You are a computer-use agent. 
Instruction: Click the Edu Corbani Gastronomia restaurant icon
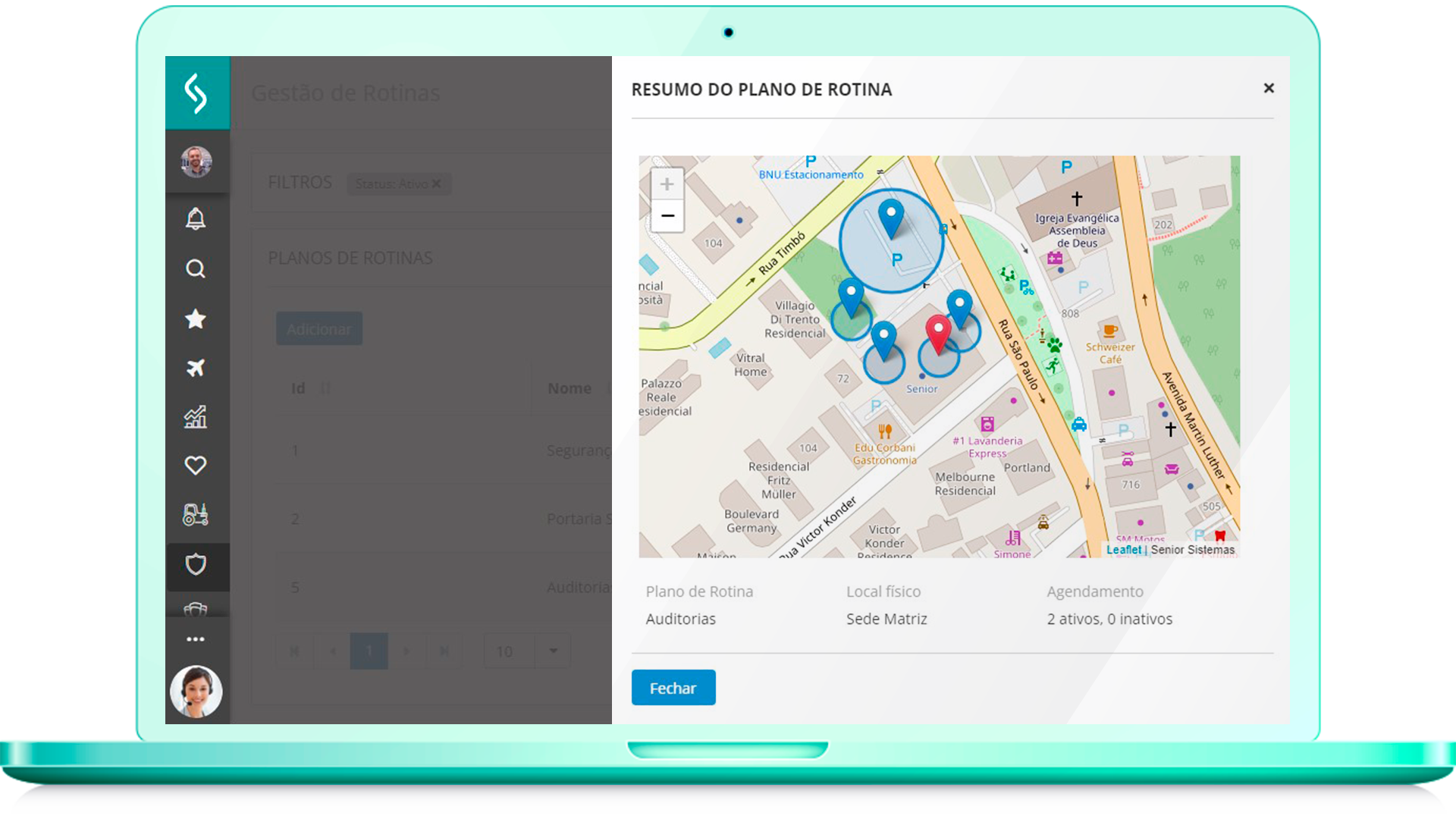(x=885, y=431)
